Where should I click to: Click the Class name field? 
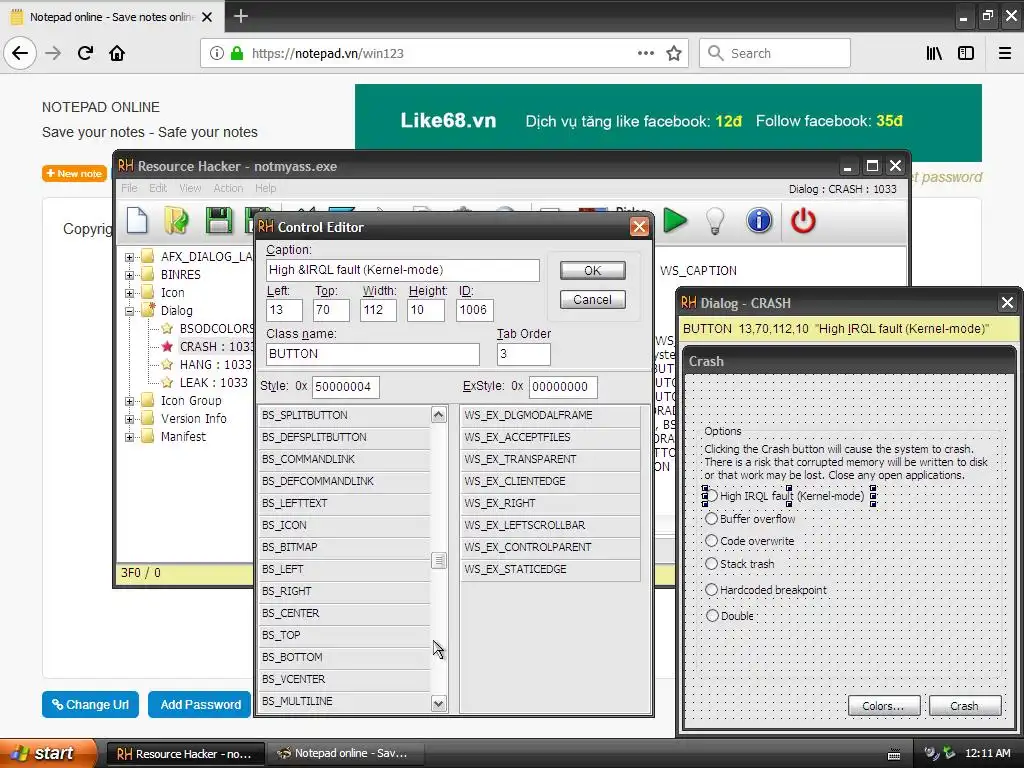coord(373,354)
